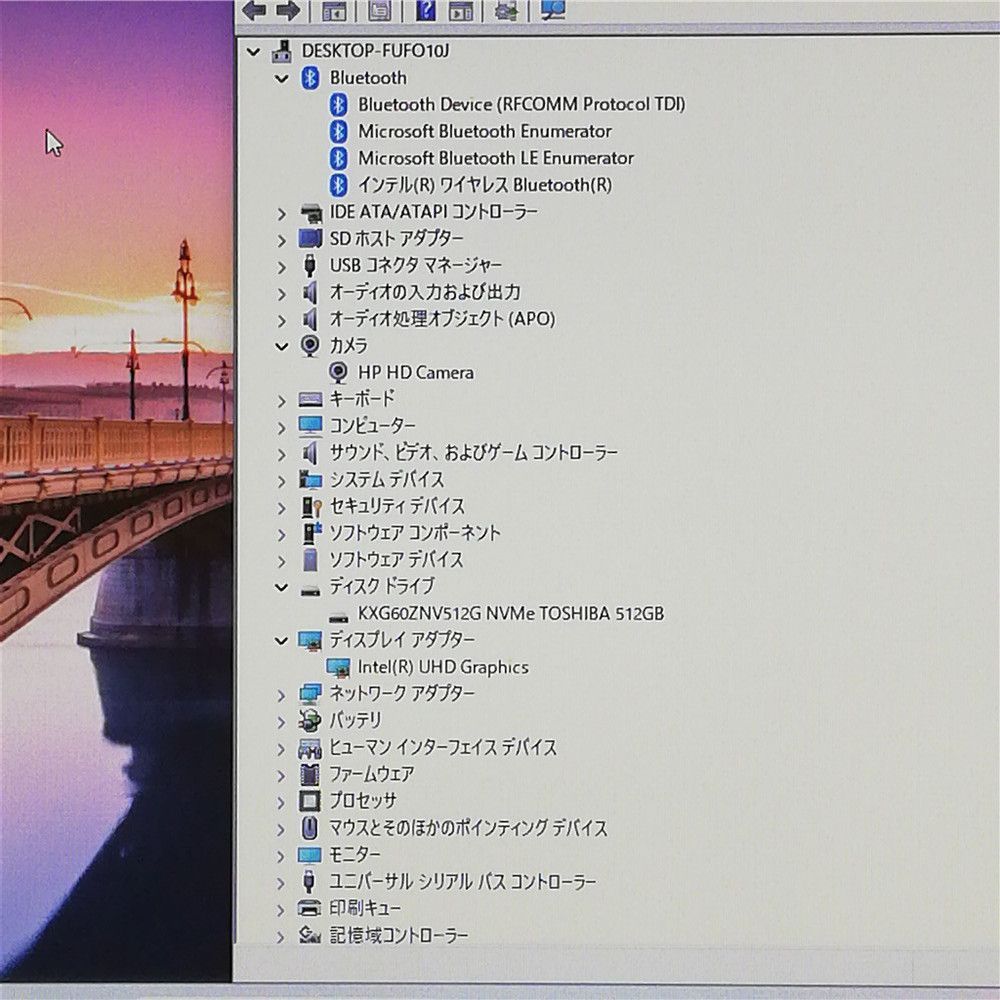Select the HP HD Camera device

416,372
